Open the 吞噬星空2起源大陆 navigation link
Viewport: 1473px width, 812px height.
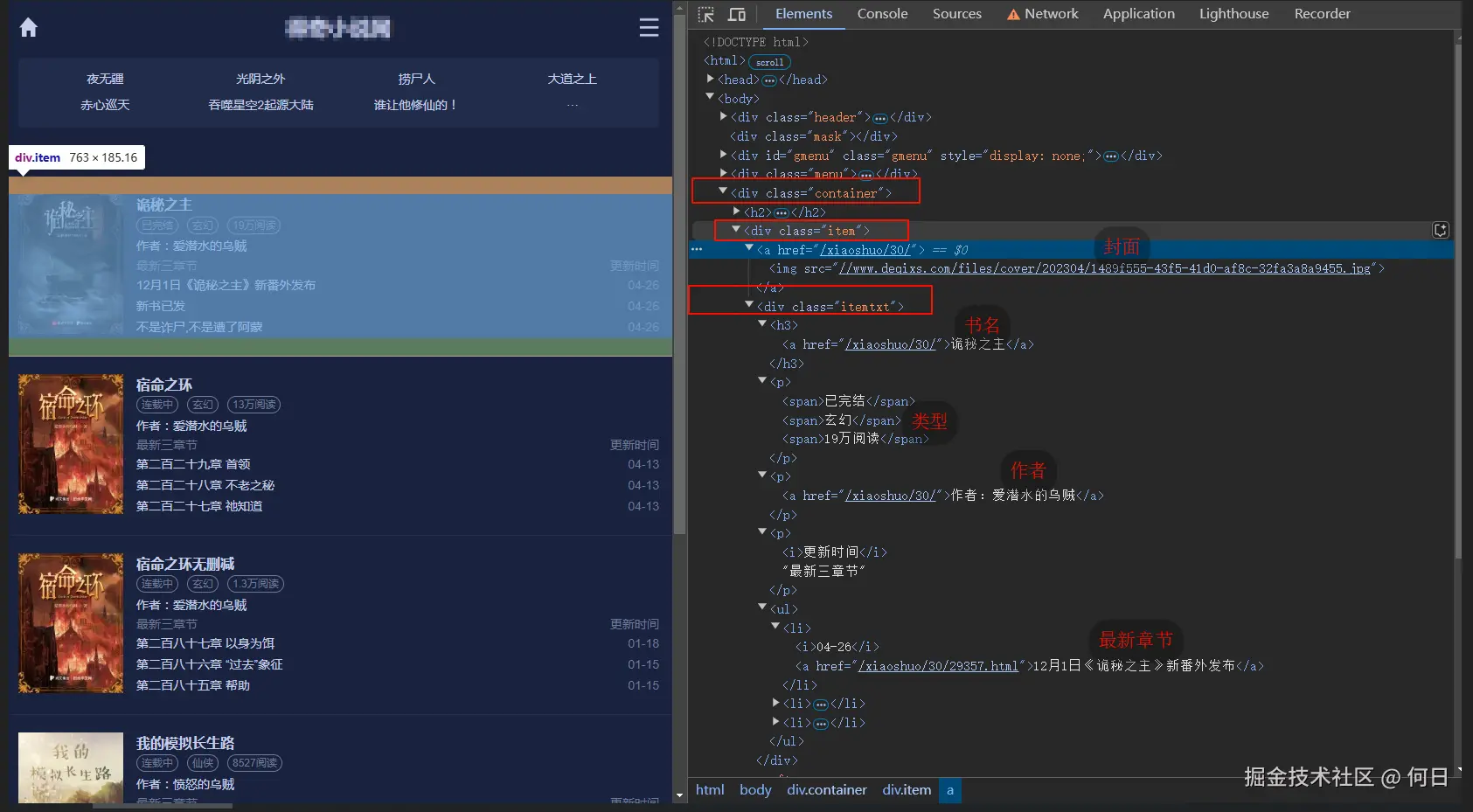tap(261, 105)
